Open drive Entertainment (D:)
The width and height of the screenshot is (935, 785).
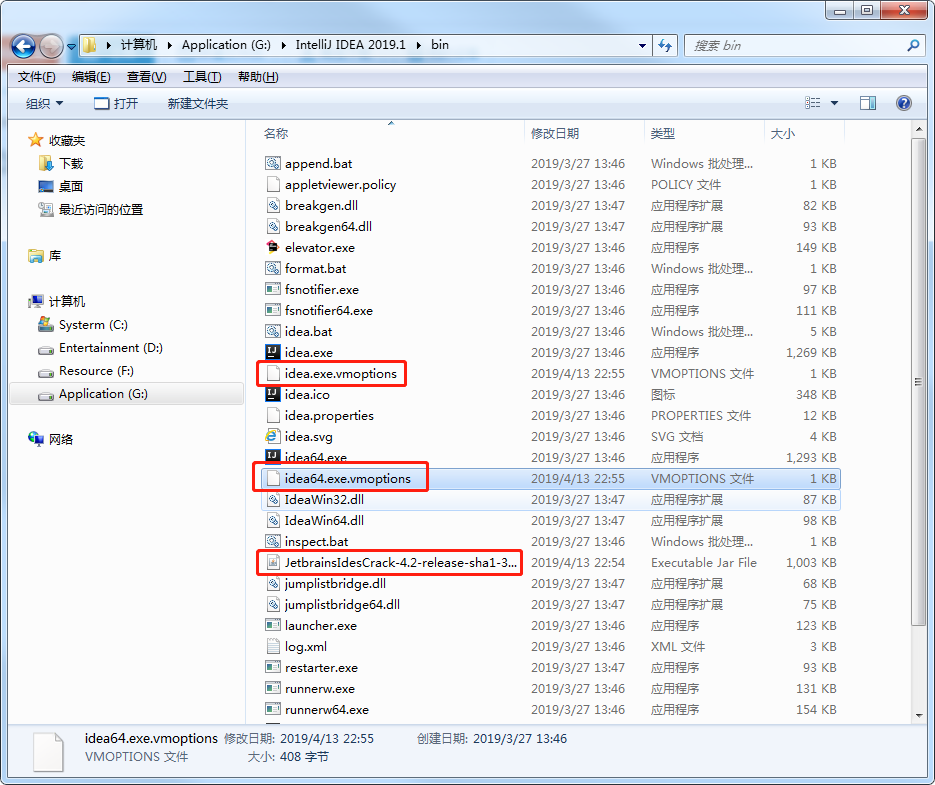coord(100,348)
